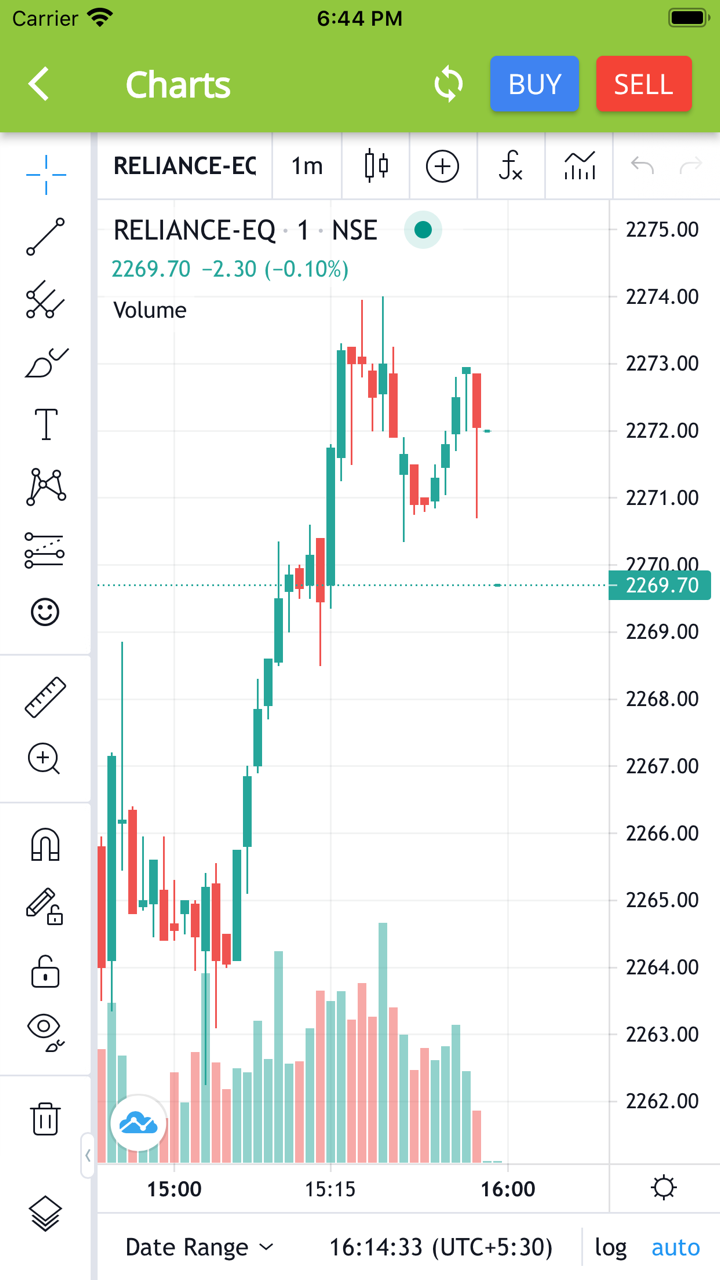Click the trash remove drawings icon
Screen dimensions: 720x1280
[x=46, y=1118]
